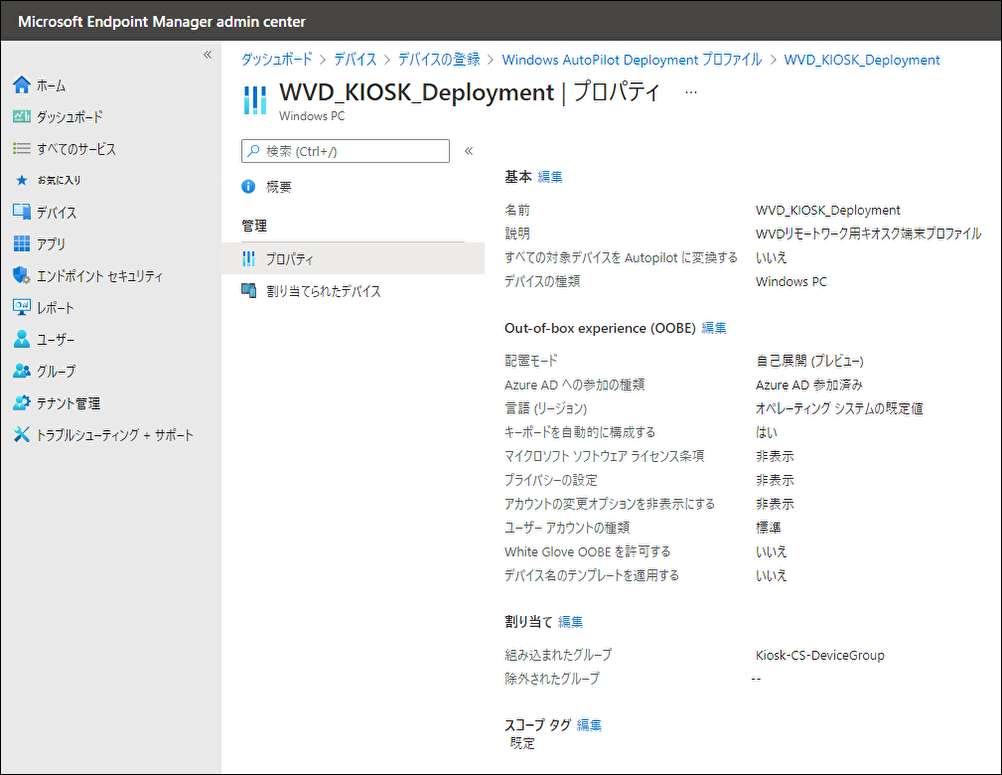1002x775 pixels.
Task: Click the デバイスの登録 breadcrumb link
Action: coord(439,59)
